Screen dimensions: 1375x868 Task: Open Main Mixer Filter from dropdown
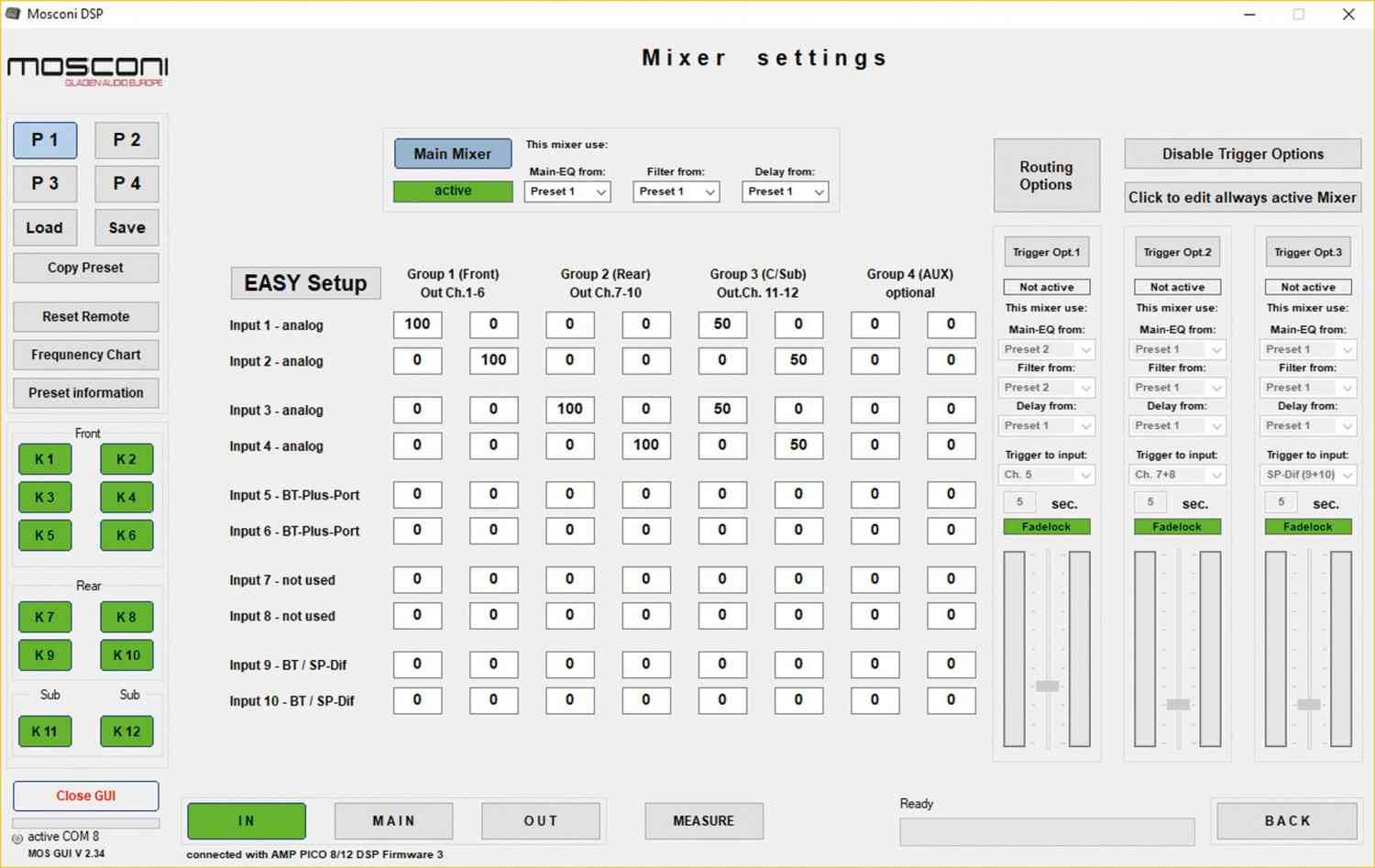(676, 192)
